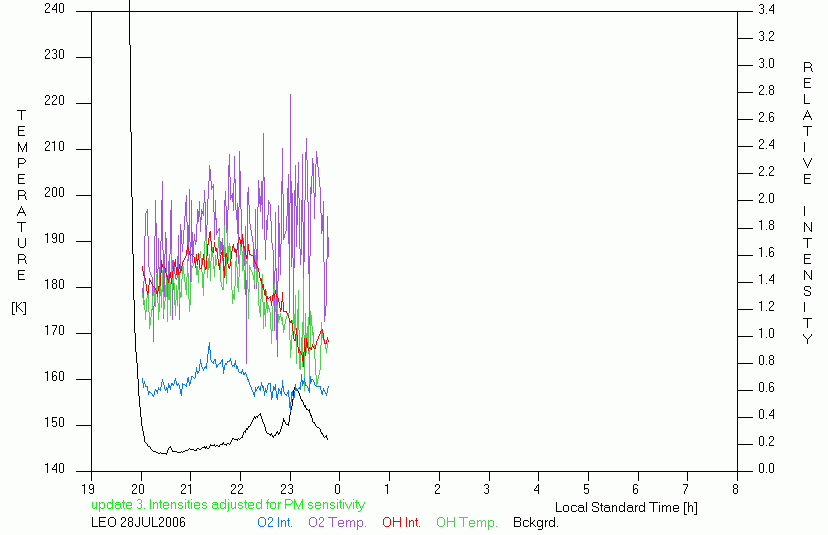This screenshot has height=535, width=828.
Task: Click the 3.0 intensity tick label
Action: (766, 63)
